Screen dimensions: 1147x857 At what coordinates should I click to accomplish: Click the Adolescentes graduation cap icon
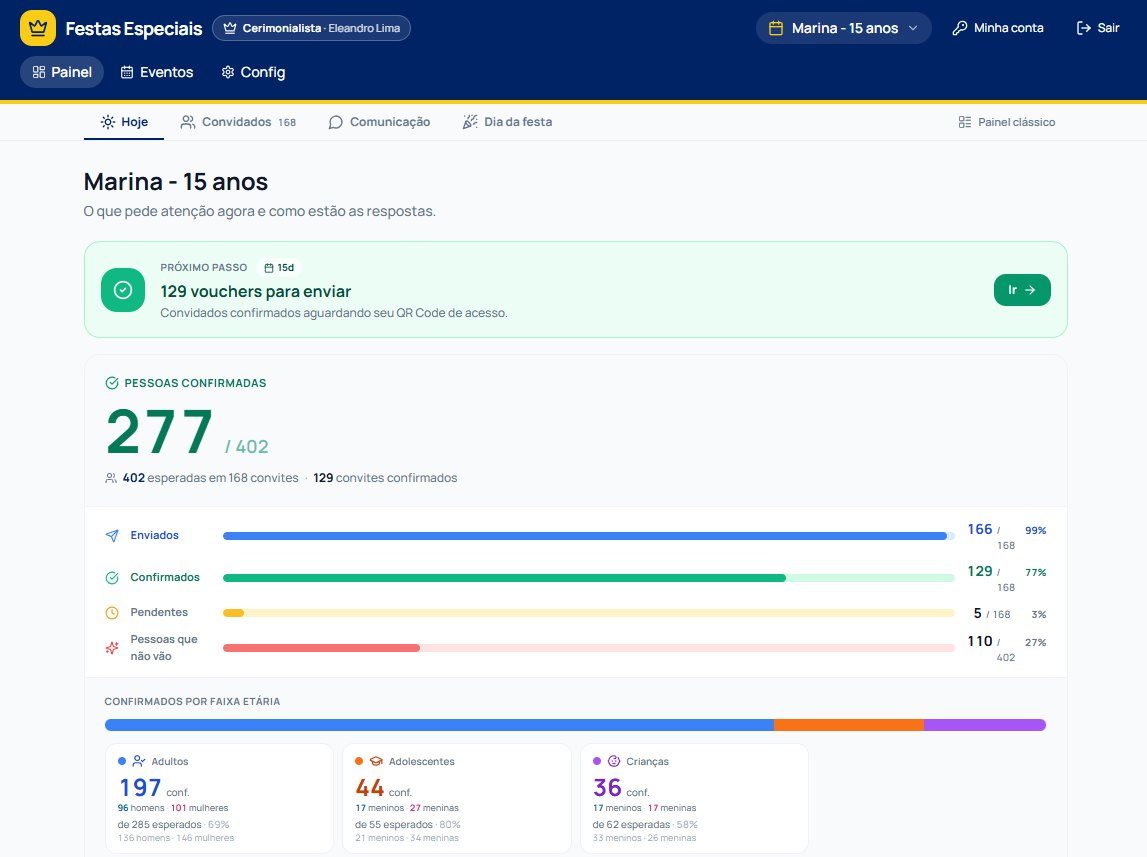(376, 761)
